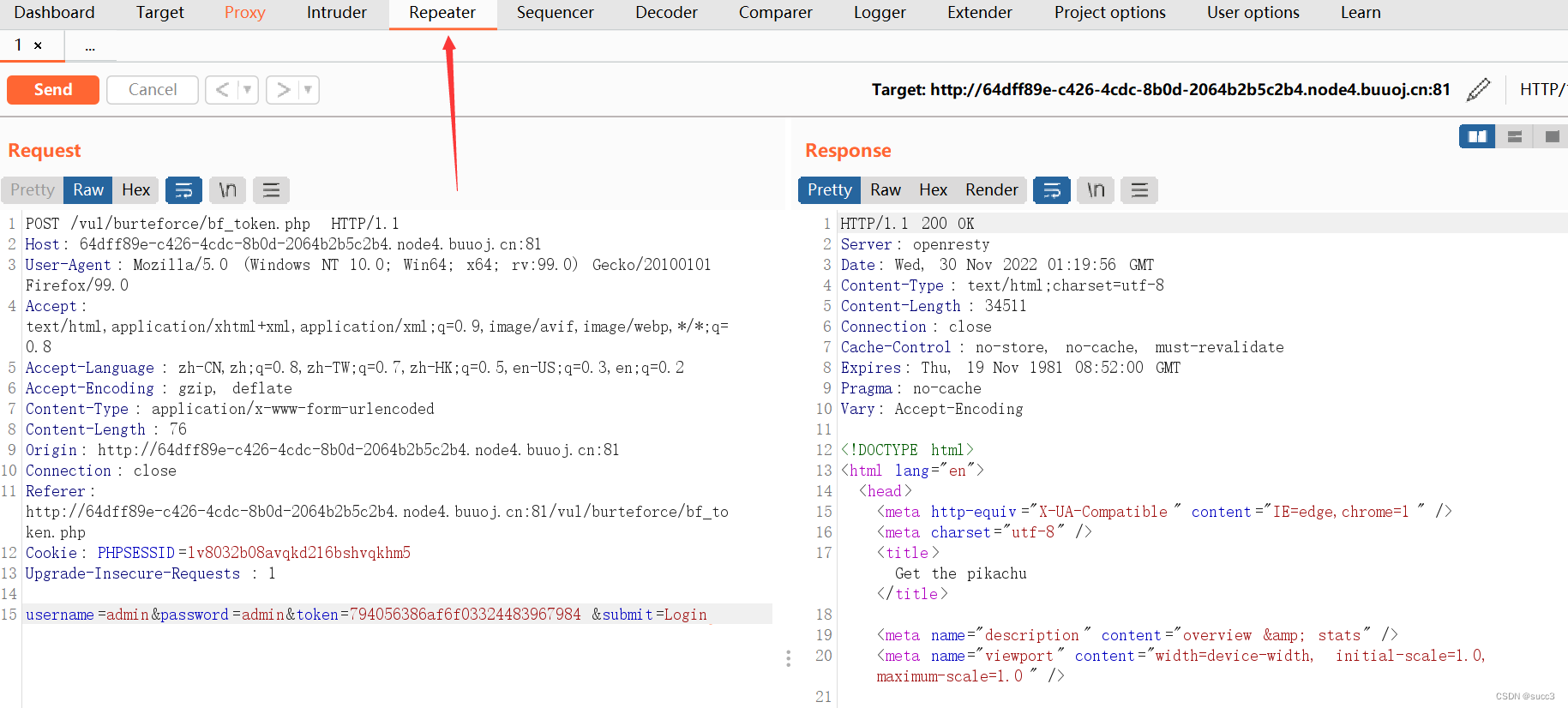1568x708 pixels.
Task: Select the Repeater tab
Action: (442, 13)
